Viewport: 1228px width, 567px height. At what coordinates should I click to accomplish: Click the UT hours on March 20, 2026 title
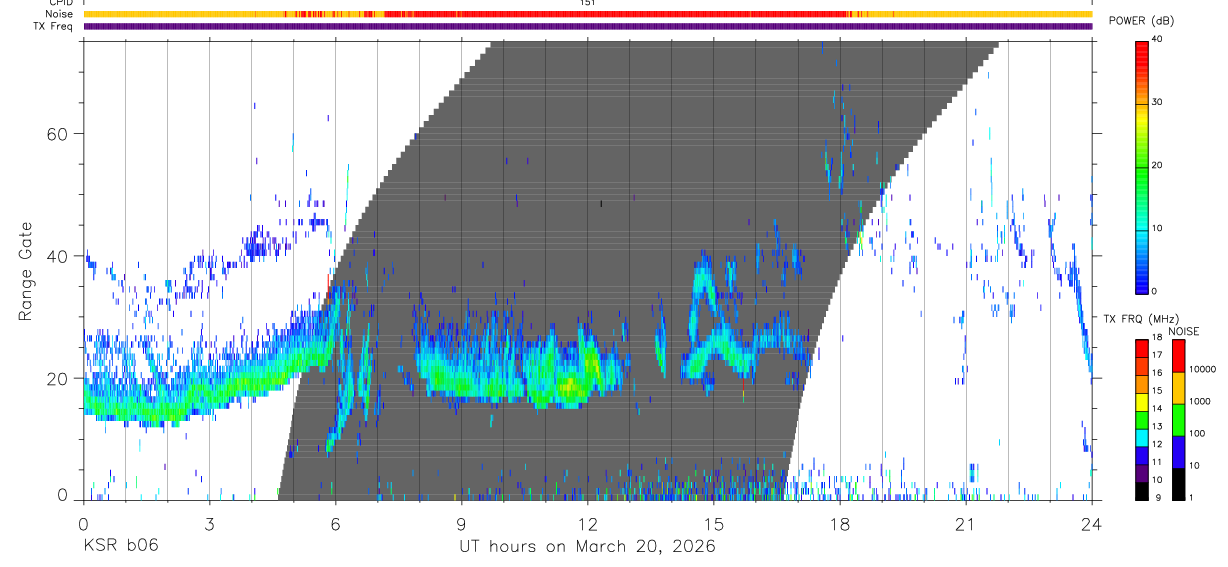588,547
